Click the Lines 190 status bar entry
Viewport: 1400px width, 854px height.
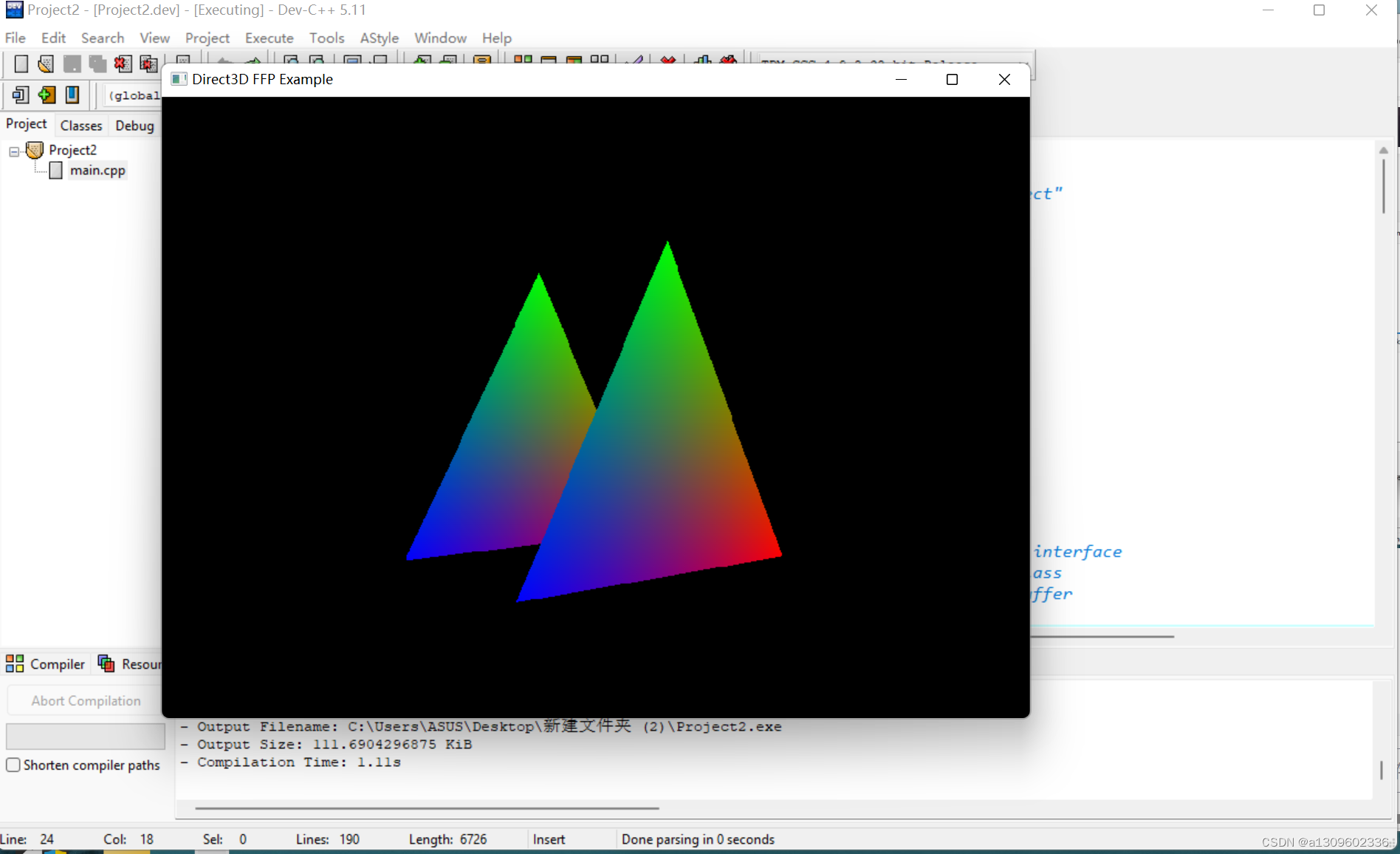click(328, 839)
